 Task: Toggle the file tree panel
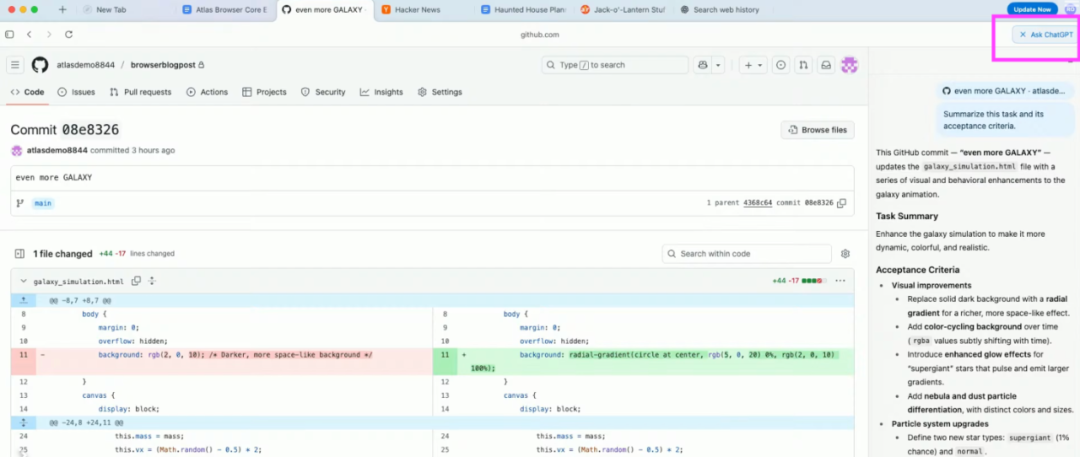[19, 254]
